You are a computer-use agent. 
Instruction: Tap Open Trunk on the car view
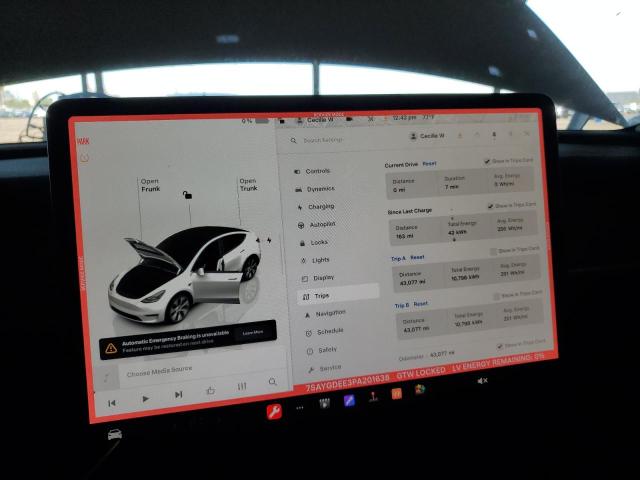(x=248, y=184)
